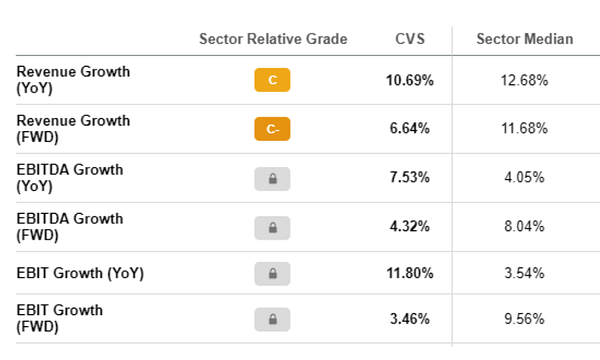Viewport: 600px width, 360px height.
Task: Open the EBIT Growth (FWD) metric label
Action: point(59,318)
